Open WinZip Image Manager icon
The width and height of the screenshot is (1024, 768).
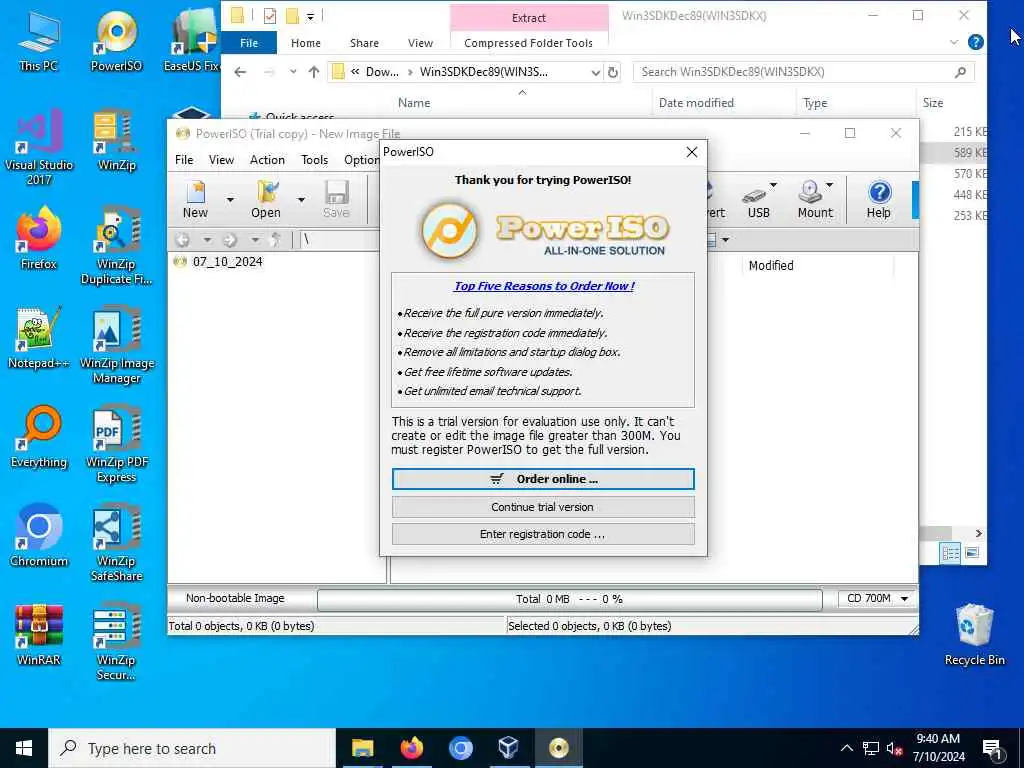(116, 345)
